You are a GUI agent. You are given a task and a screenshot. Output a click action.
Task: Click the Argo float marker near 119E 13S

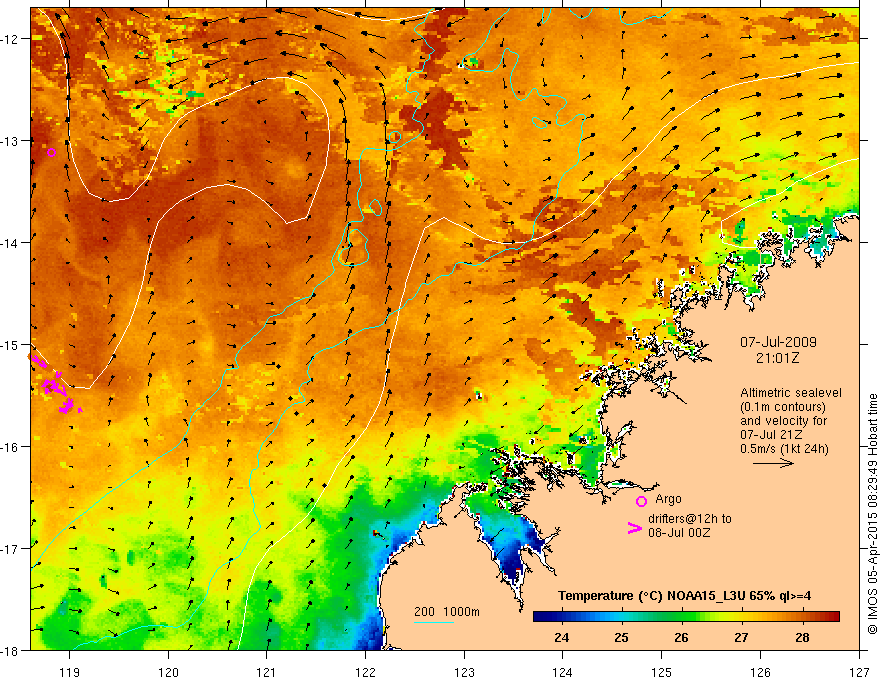52,152
